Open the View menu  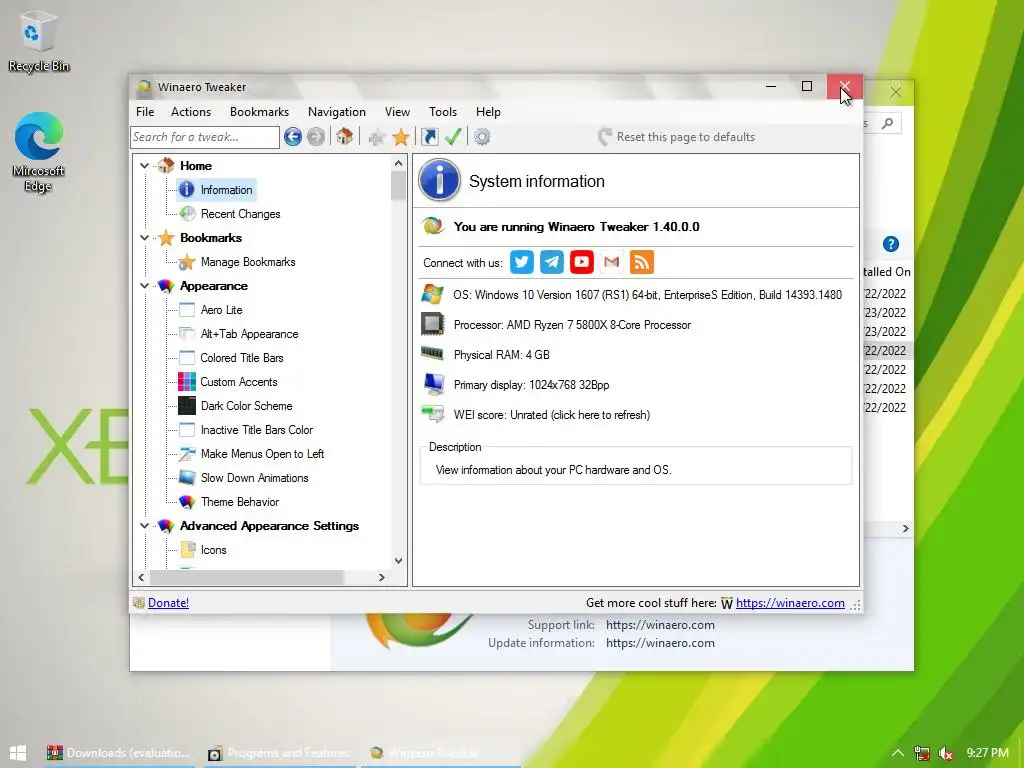click(x=397, y=112)
